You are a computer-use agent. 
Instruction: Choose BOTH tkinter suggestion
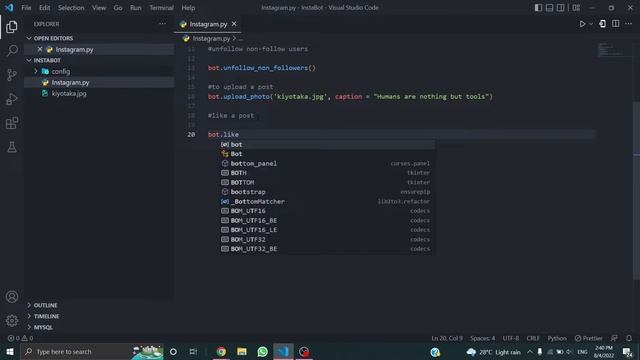click(327, 173)
